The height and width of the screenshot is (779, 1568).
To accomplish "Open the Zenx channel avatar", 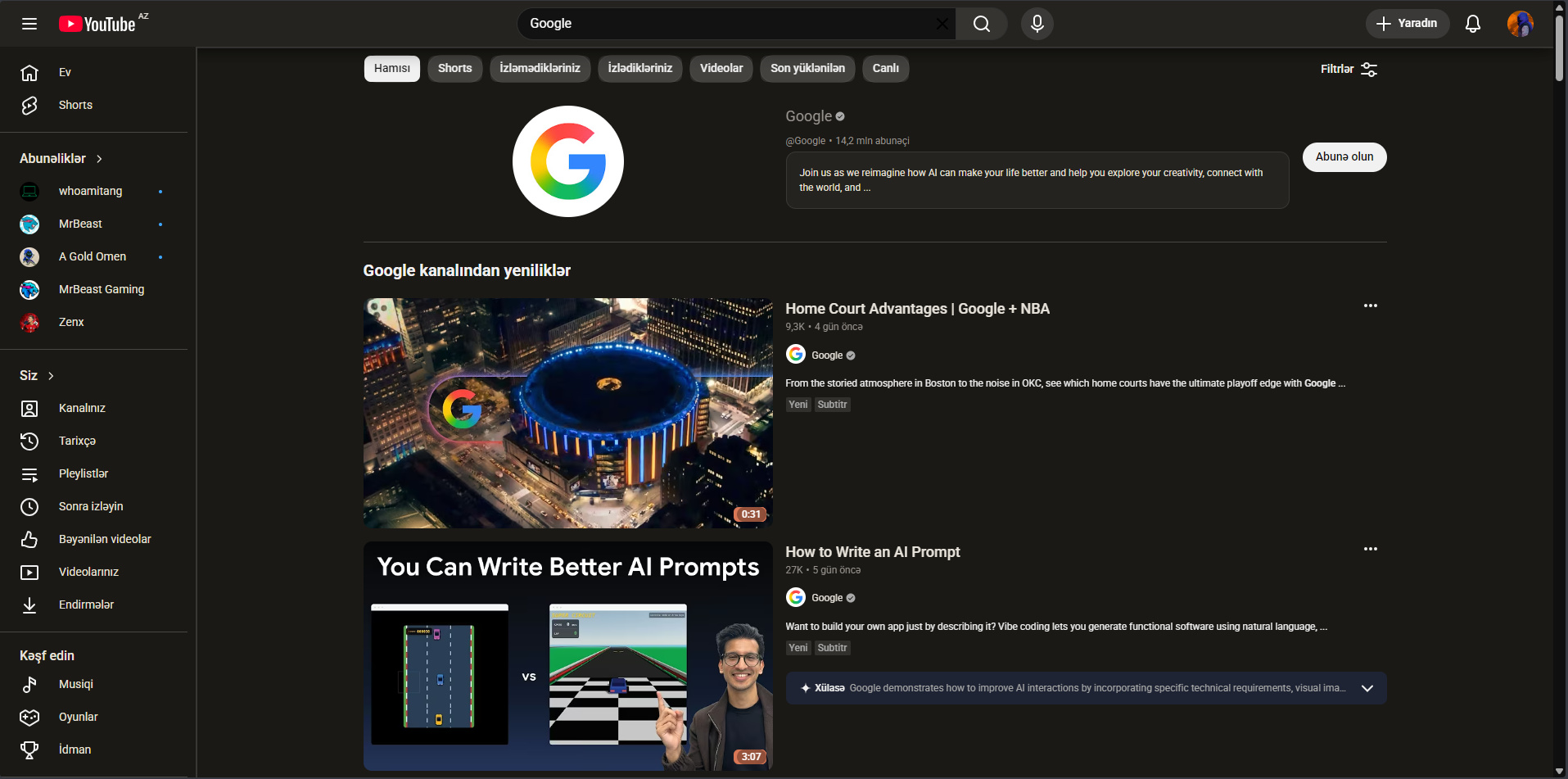I will pyautogui.click(x=29, y=322).
